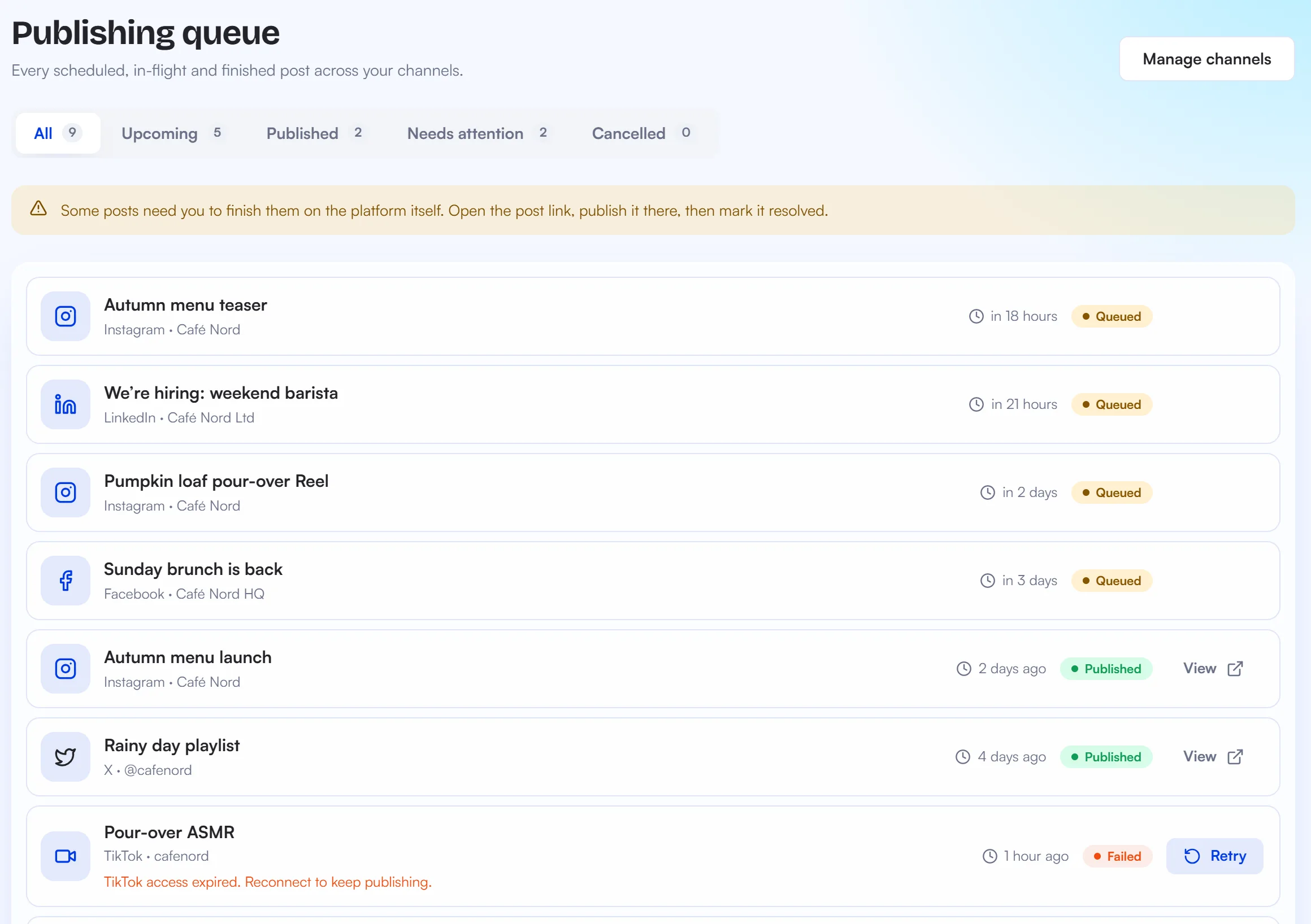Click the warning triangle icon in the banner
The height and width of the screenshot is (924, 1311).
pyautogui.click(x=38, y=208)
